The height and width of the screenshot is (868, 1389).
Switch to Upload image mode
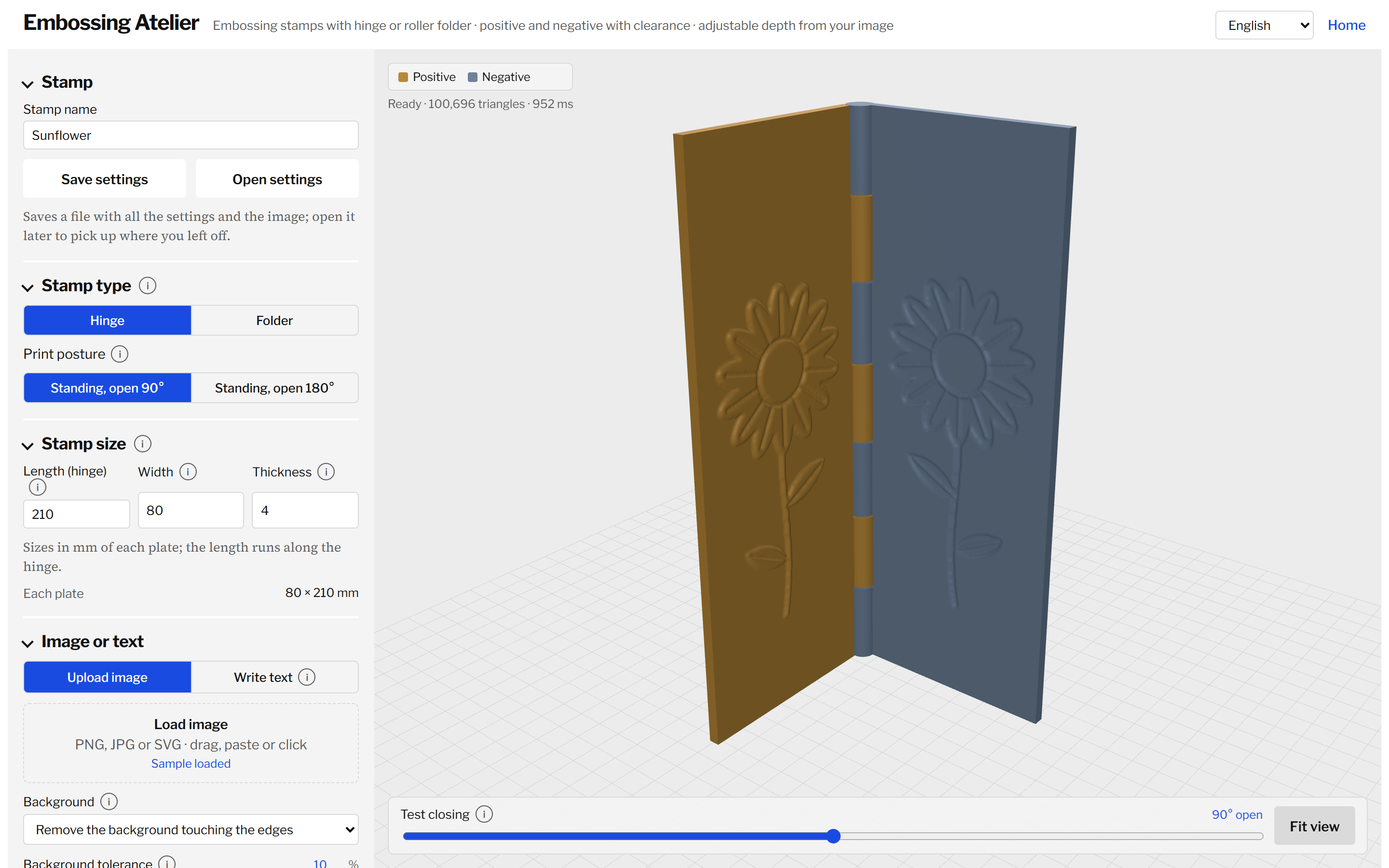coord(108,677)
